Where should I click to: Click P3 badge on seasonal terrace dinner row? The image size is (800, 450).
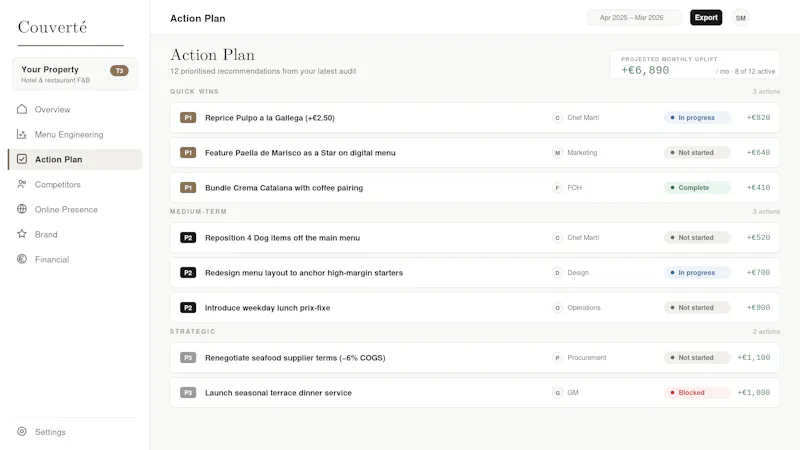(x=188, y=393)
